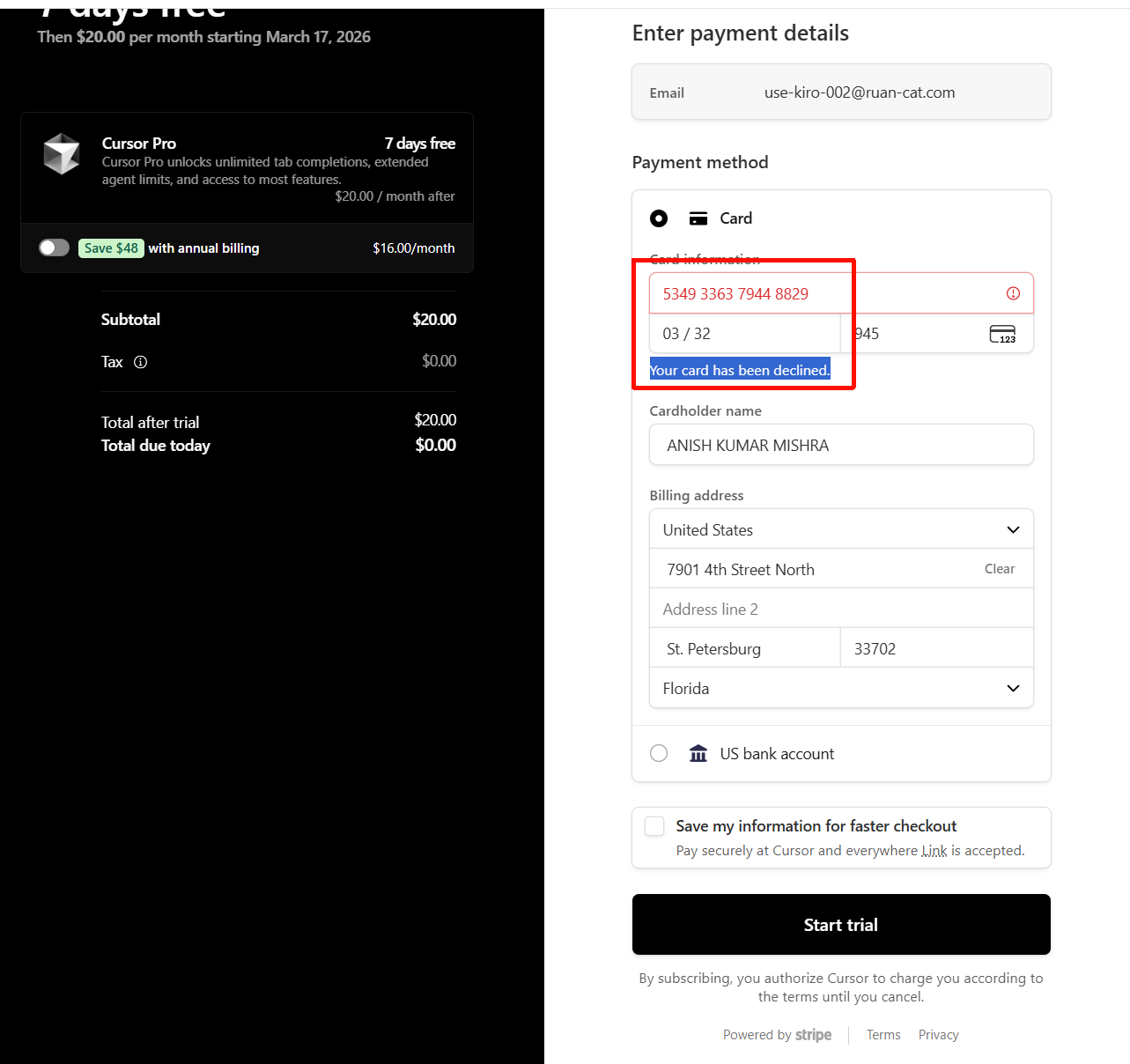Select the US bank account radio button
The width and height of the screenshot is (1130, 1064).
point(659,754)
